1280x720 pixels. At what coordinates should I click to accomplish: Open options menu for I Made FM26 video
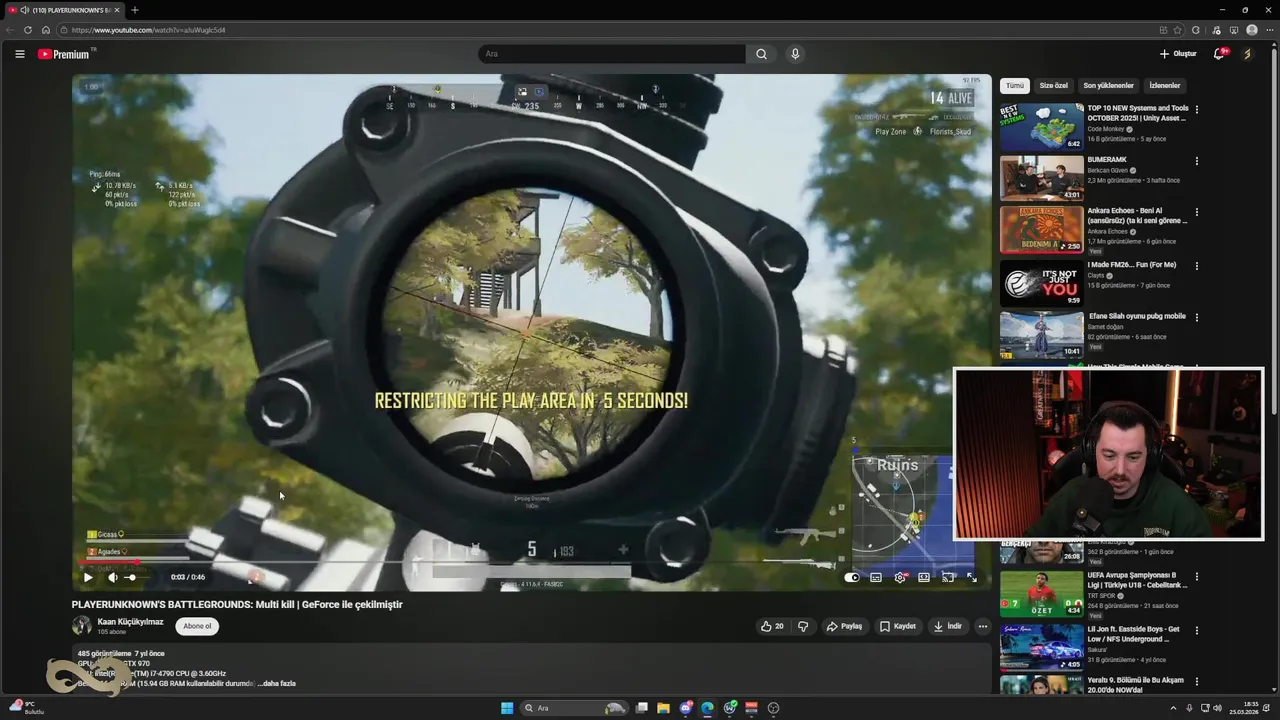coord(1196,266)
